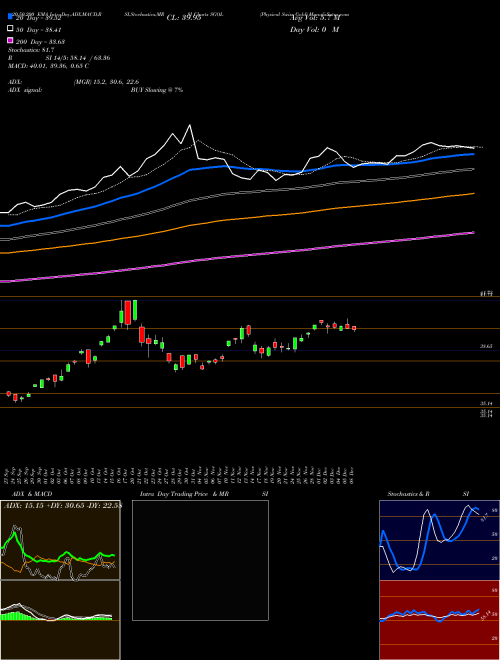Open the blue Stochastics chart panel
The image size is (500, 660).
(439, 540)
